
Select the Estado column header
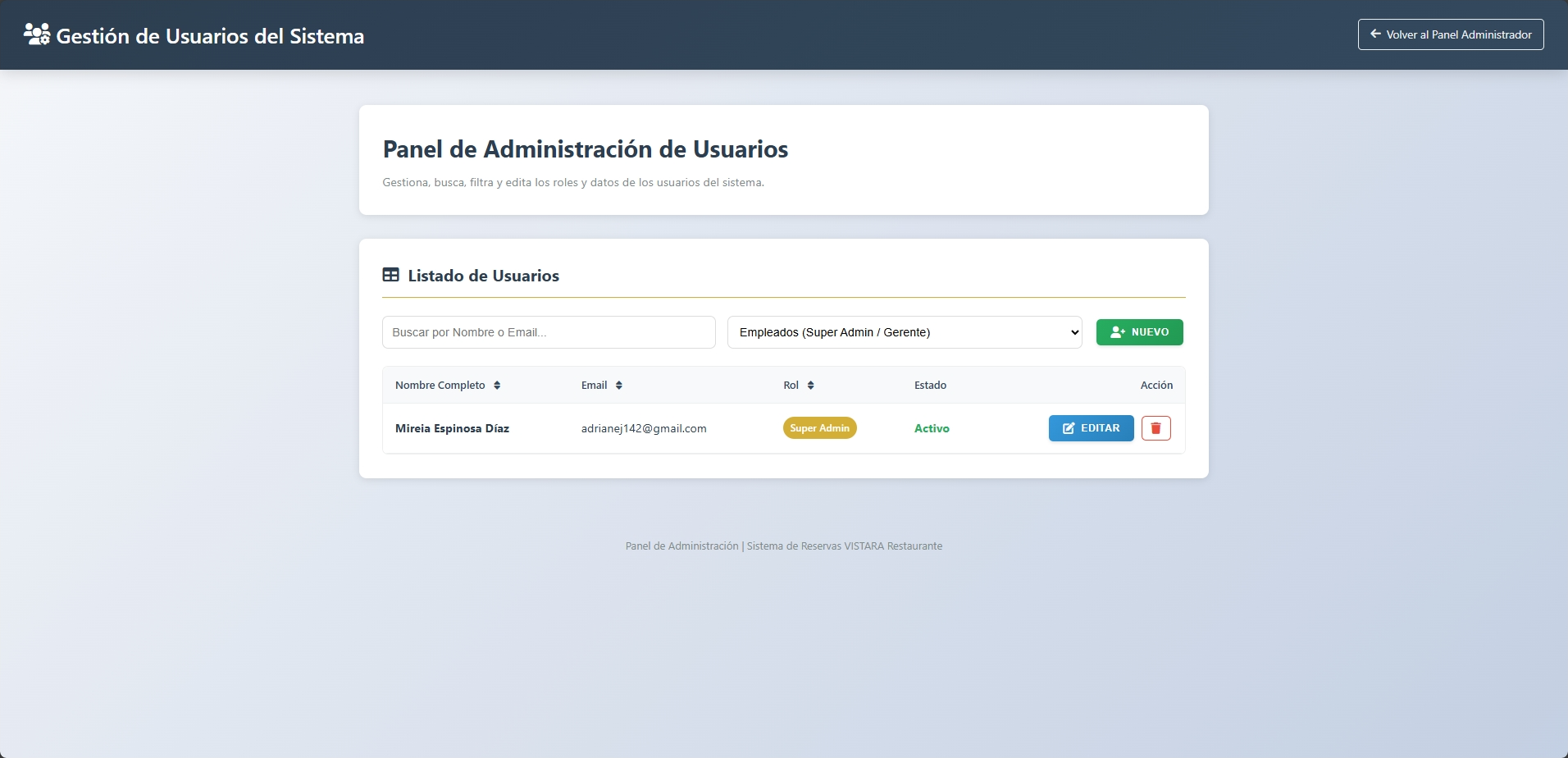click(x=930, y=385)
